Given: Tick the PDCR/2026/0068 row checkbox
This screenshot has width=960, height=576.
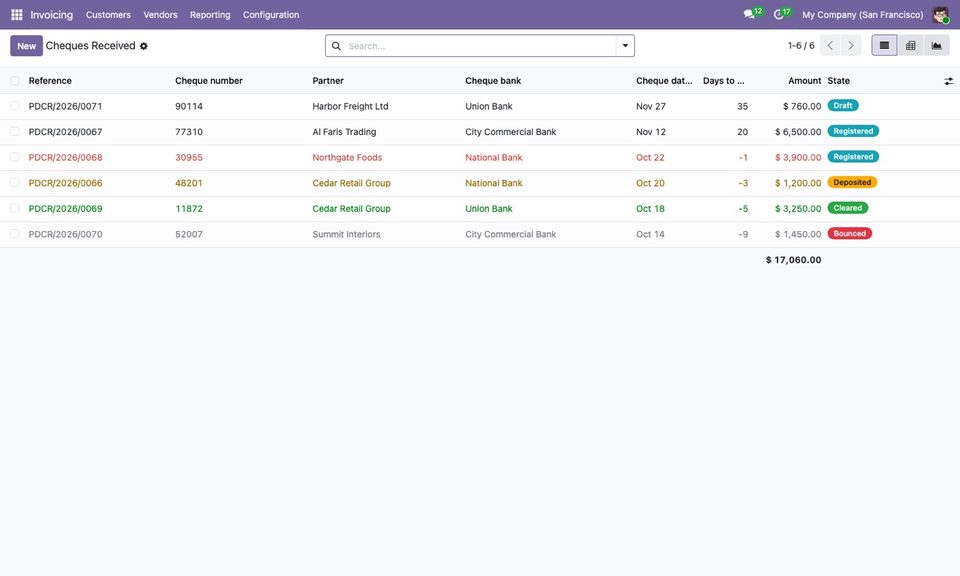Looking at the screenshot, I should click(15, 157).
